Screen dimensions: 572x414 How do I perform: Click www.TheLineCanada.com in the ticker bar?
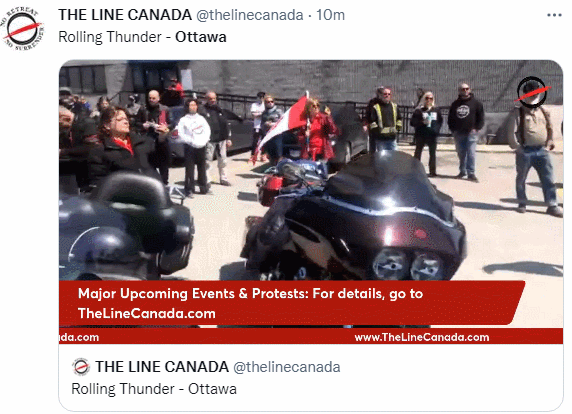click(x=422, y=337)
